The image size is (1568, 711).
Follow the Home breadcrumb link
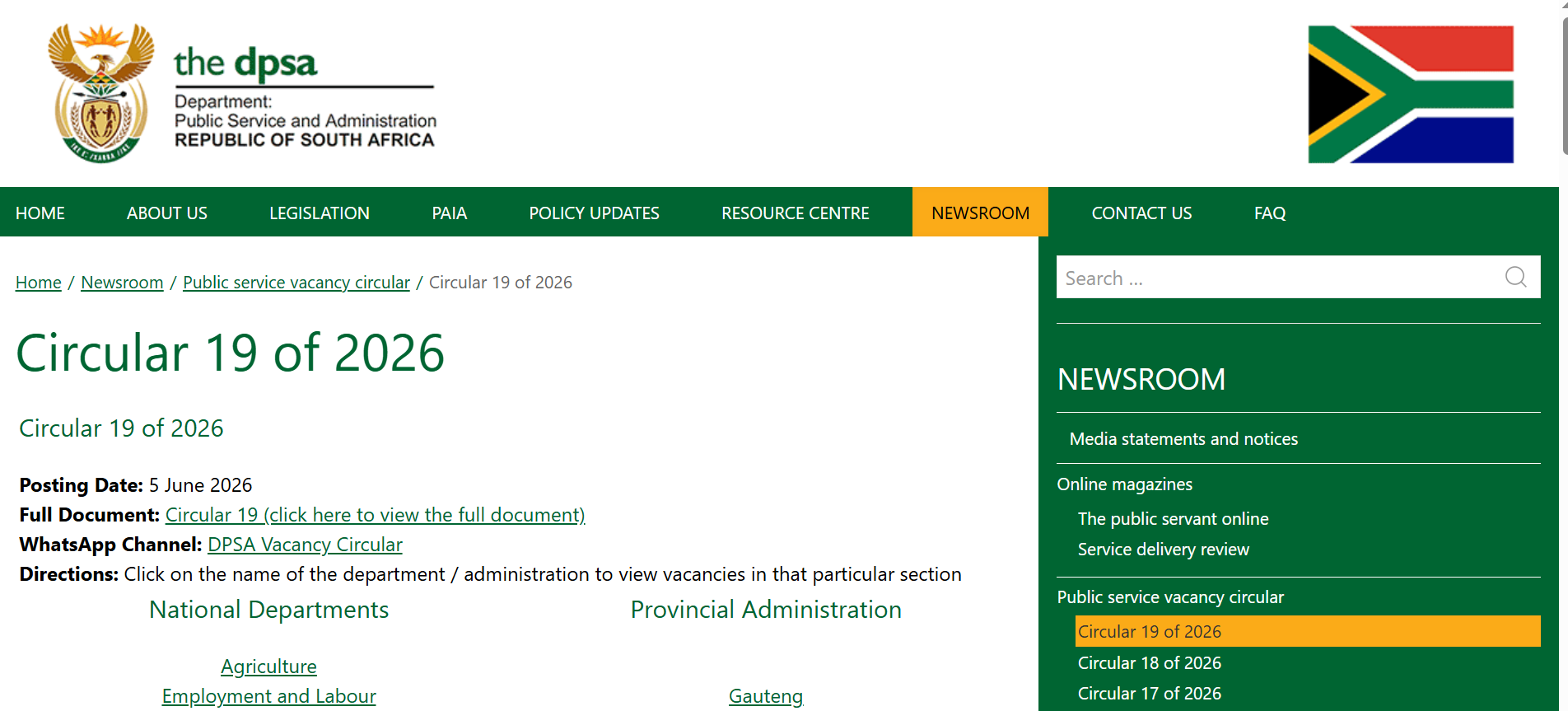(x=39, y=283)
